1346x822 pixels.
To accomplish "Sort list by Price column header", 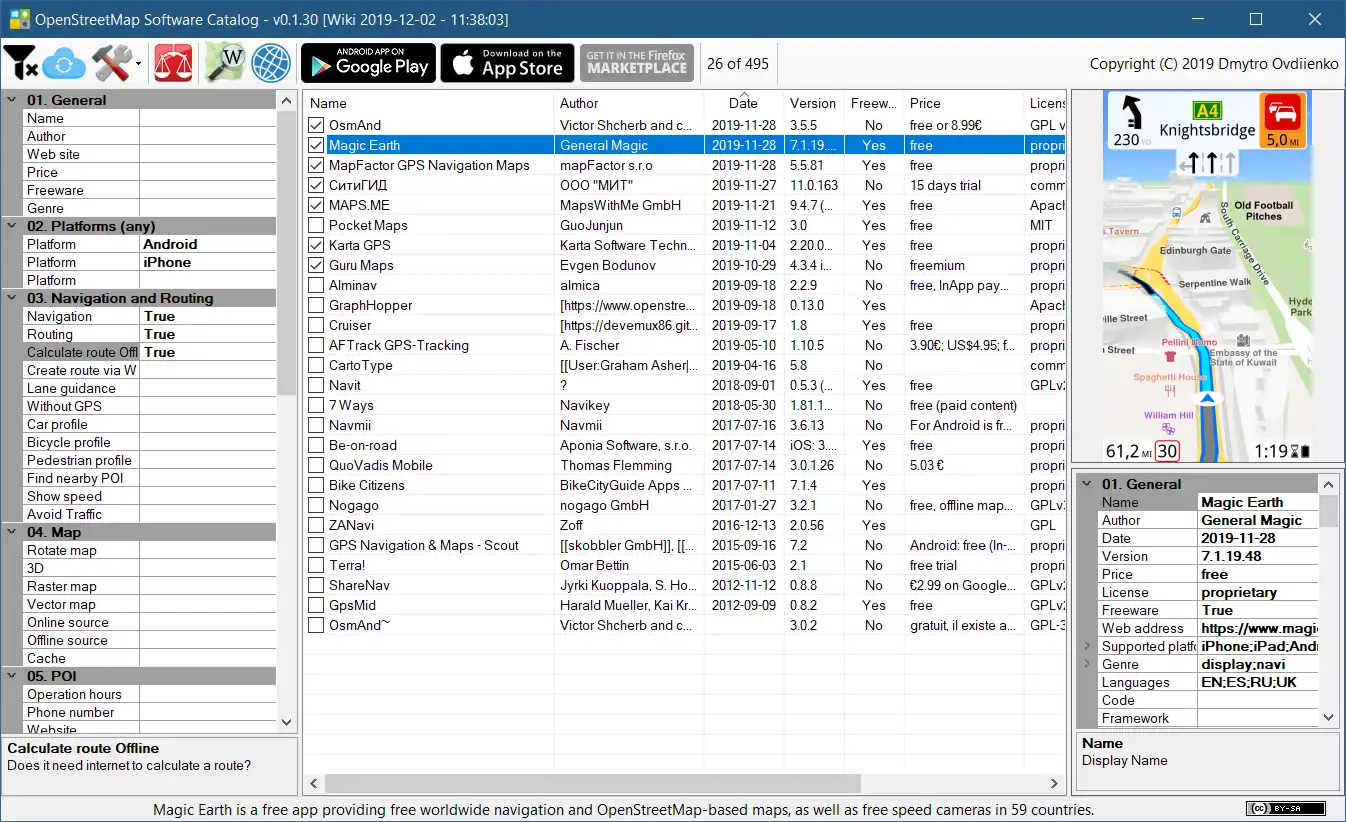I will click(964, 103).
